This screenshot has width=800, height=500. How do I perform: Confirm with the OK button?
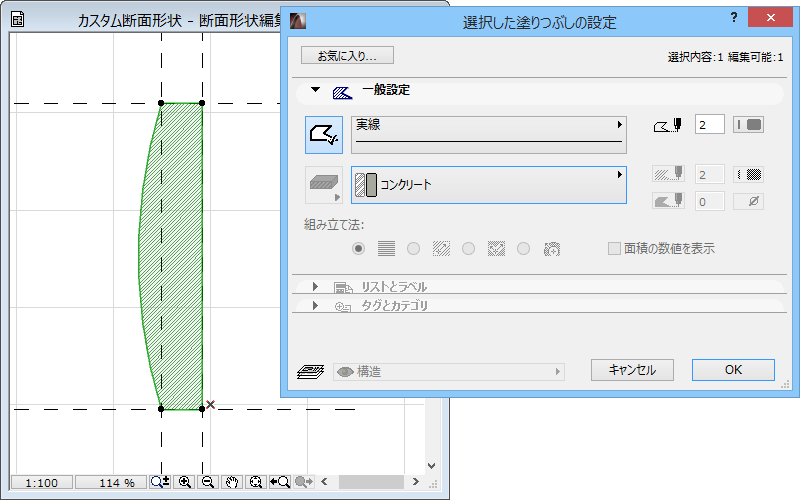pos(733,370)
